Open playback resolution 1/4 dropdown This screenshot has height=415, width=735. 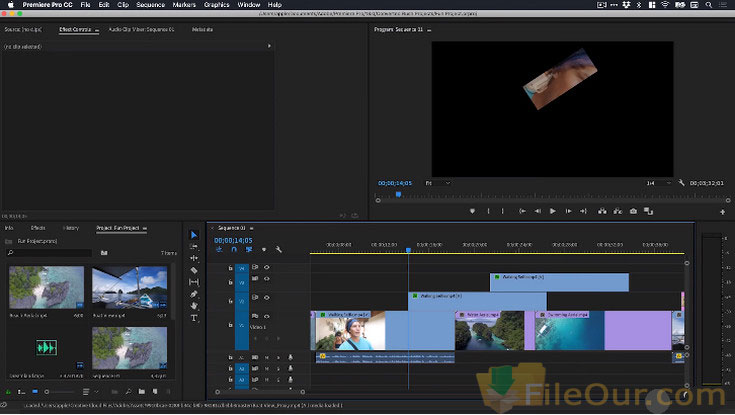(659, 183)
